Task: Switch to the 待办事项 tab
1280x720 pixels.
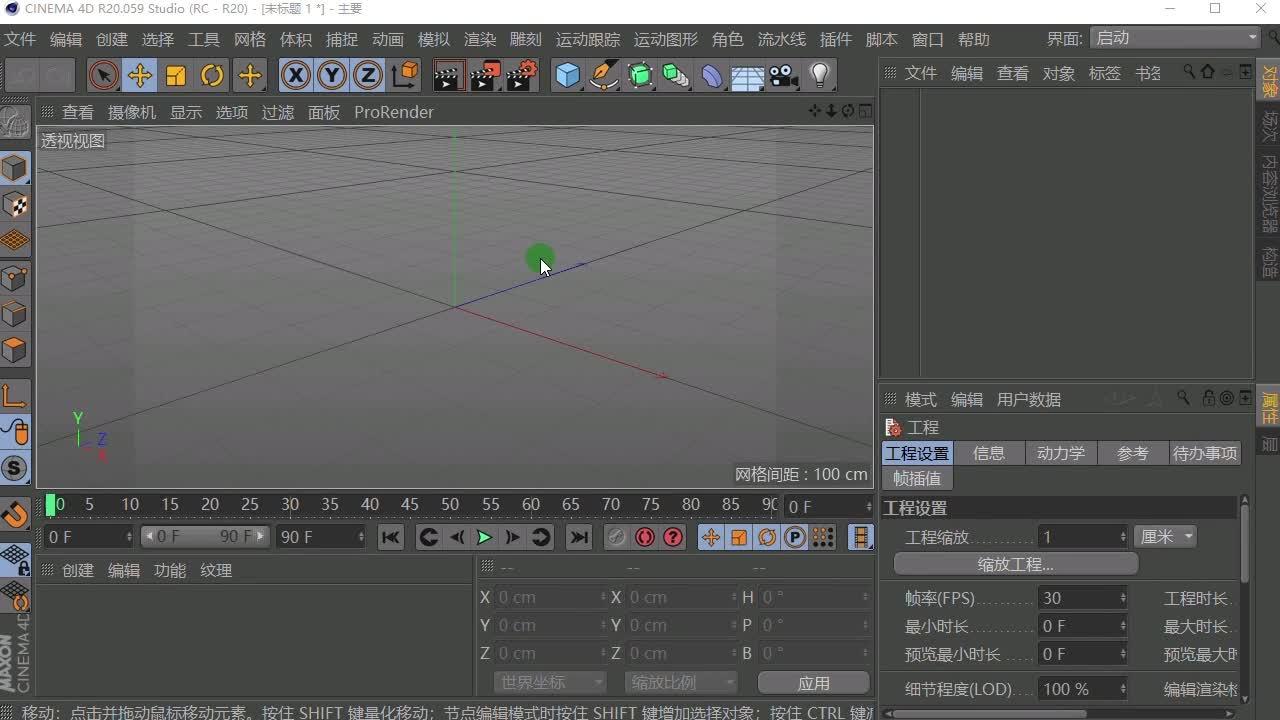Action: [1205, 453]
